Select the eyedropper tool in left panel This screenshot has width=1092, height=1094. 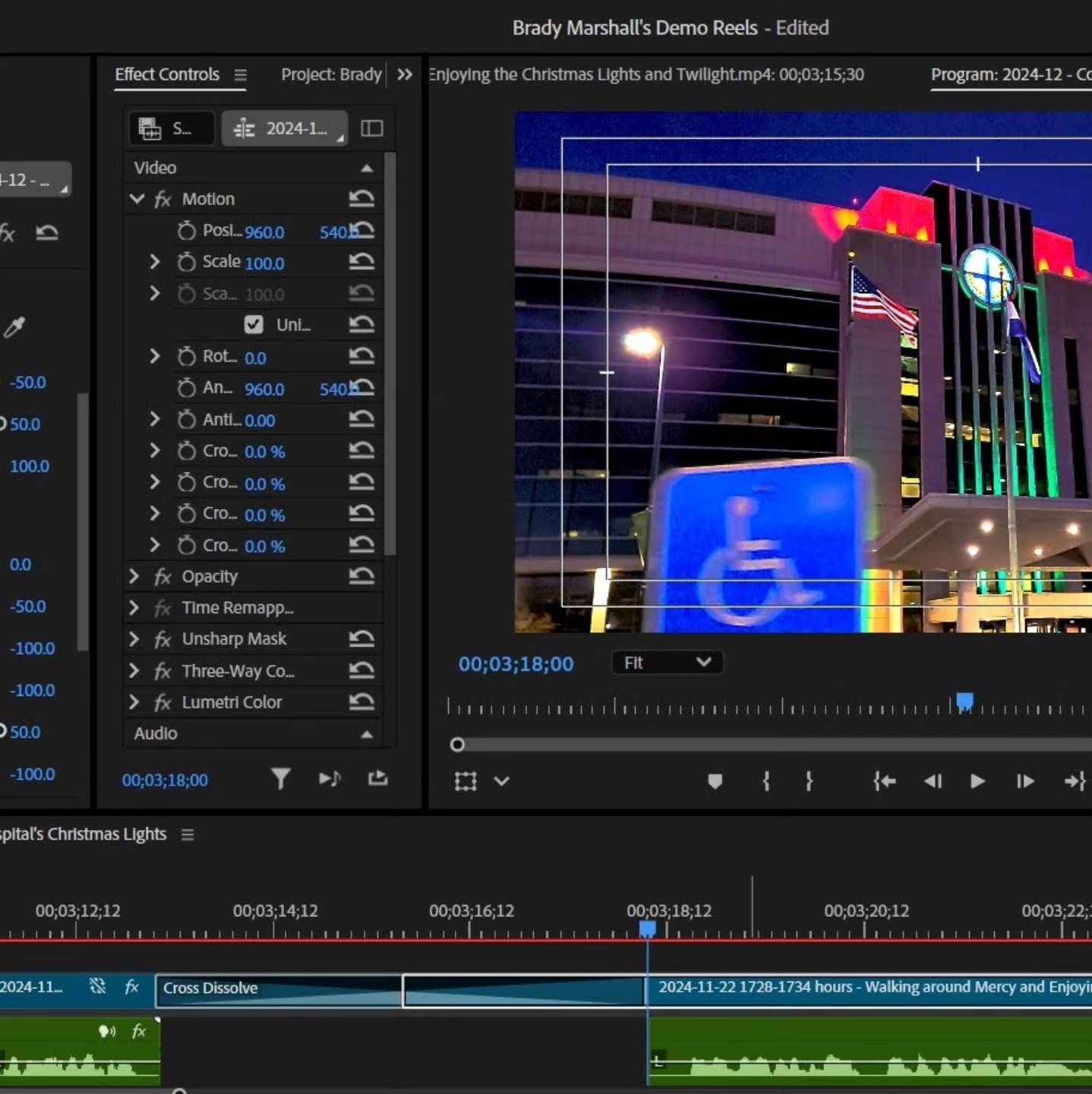[x=14, y=327]
